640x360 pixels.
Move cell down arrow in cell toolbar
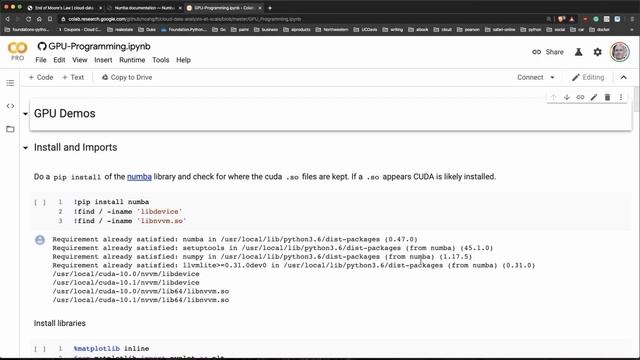[x=567, y=97]
